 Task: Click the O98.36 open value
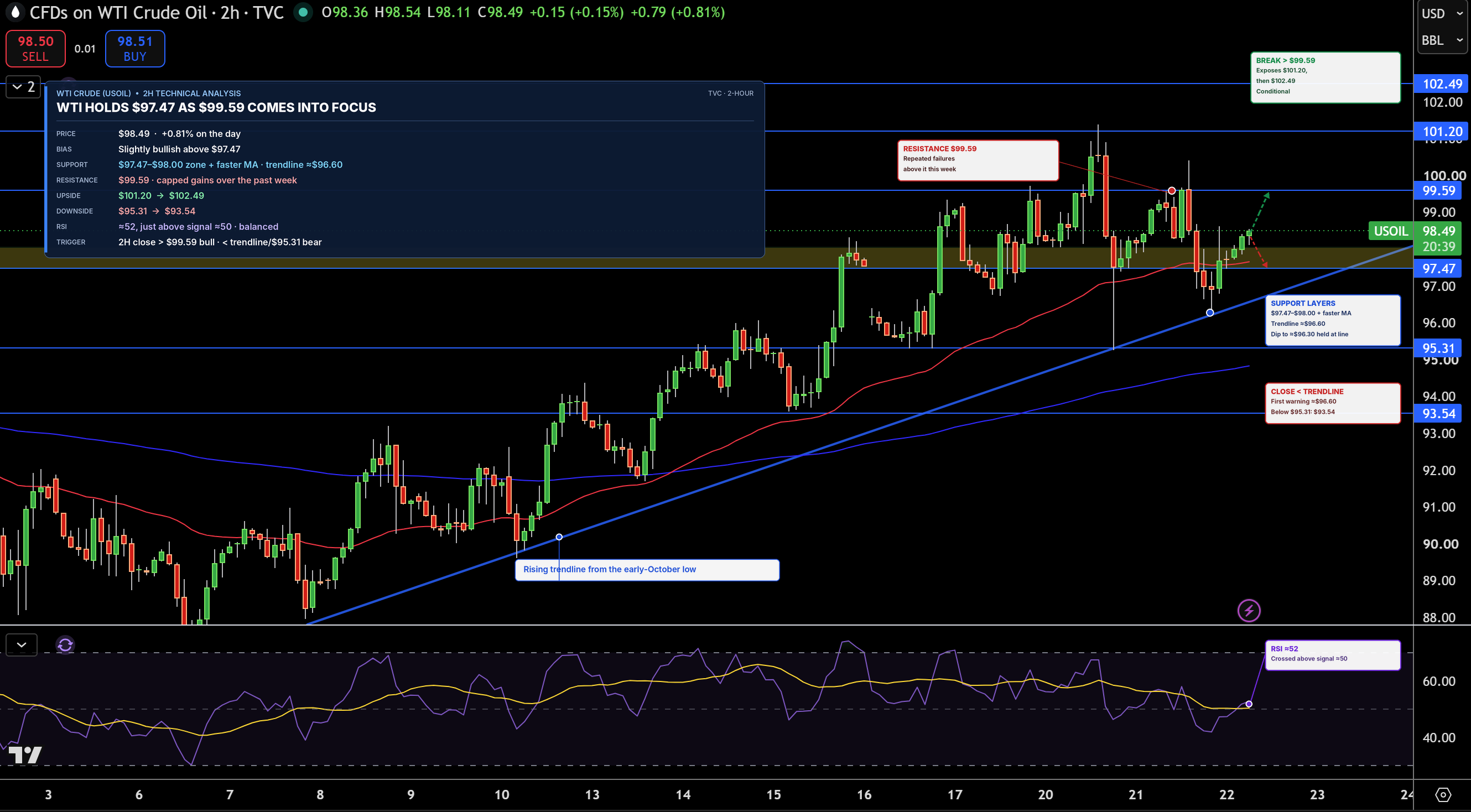[x=345, y=12]
